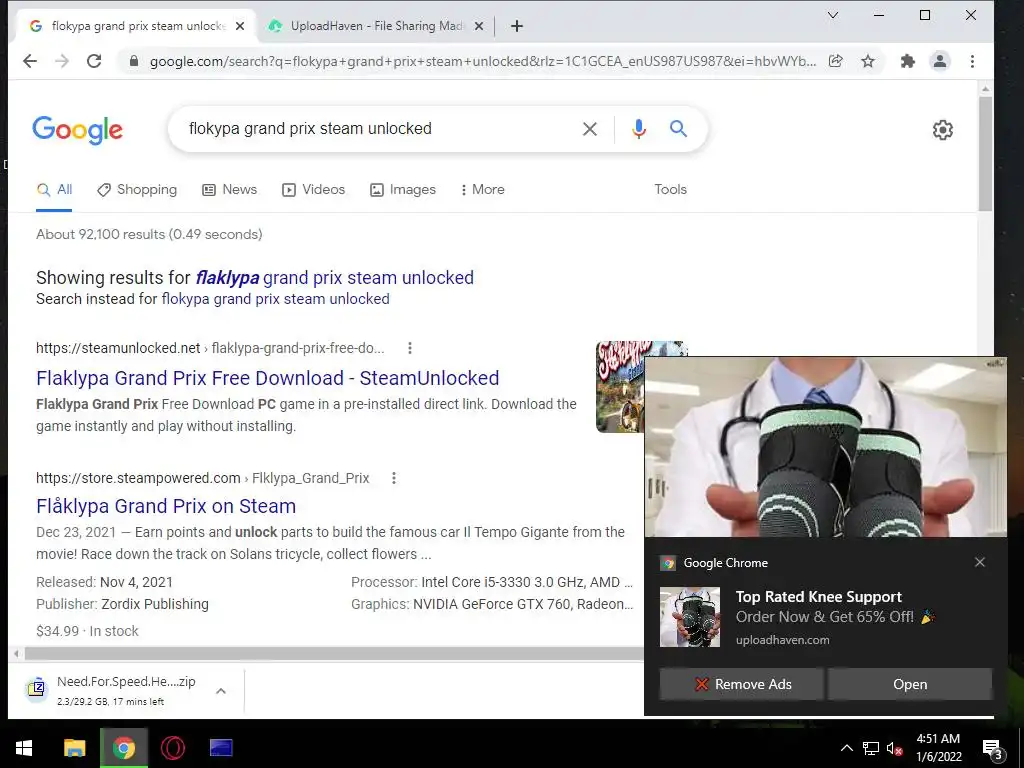Screen dimensions: 1024x768
Task: Switch to the Images tab
Action: (403, 189)
